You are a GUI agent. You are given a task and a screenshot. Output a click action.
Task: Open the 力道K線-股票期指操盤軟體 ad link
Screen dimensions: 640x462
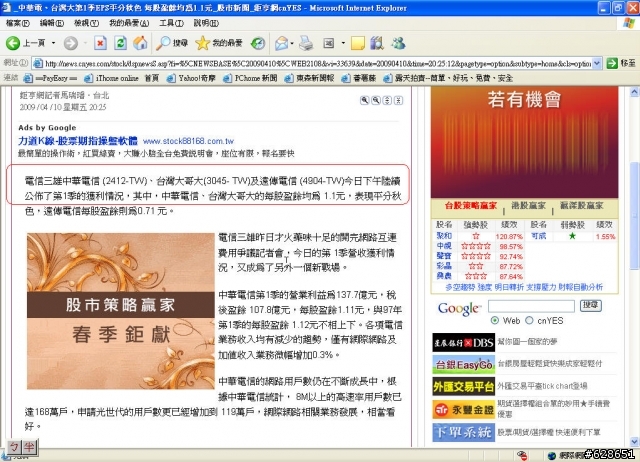[78, 141]
